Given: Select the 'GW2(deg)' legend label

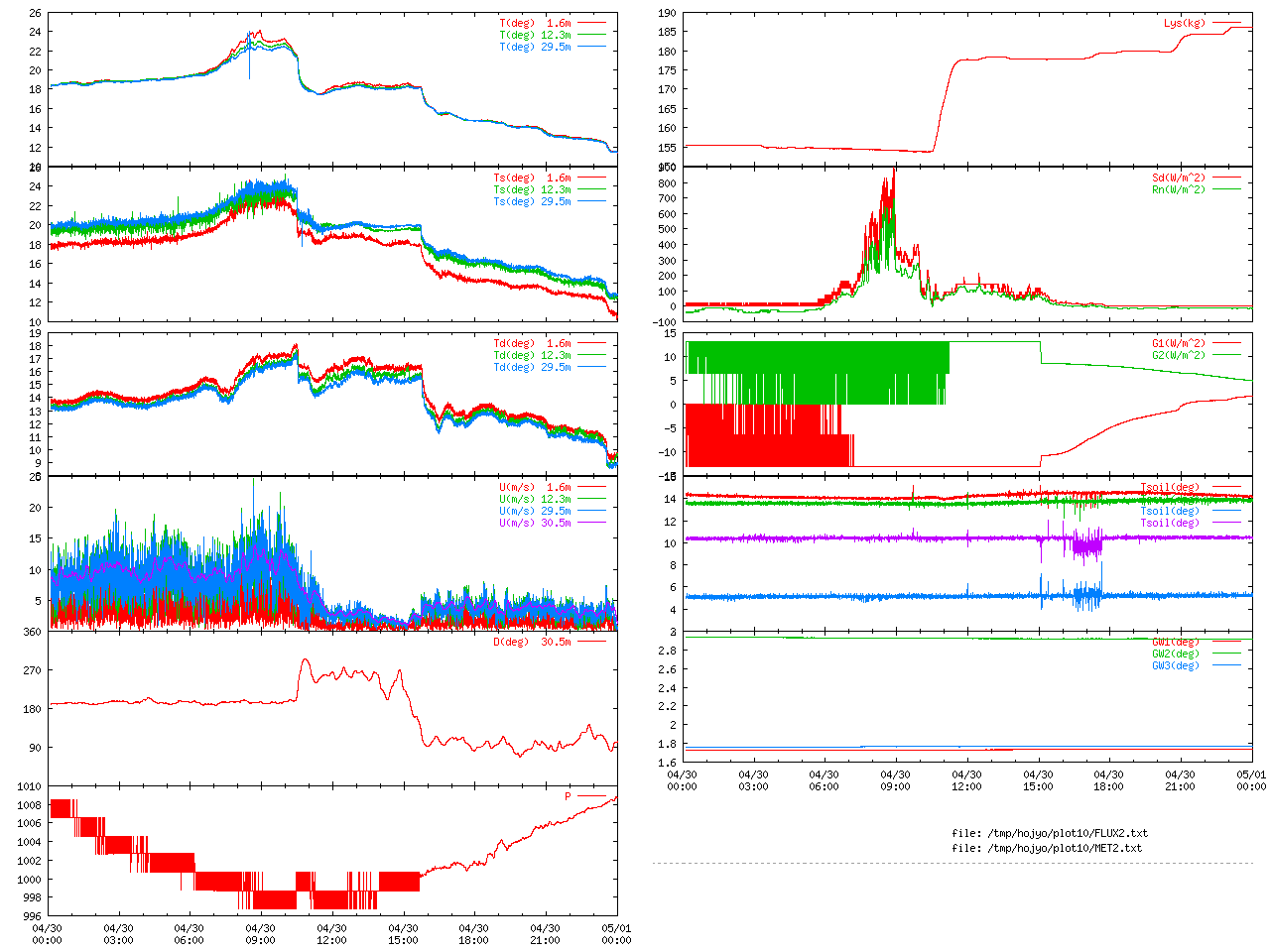Looking at the screenshot, I should 1176,654.
